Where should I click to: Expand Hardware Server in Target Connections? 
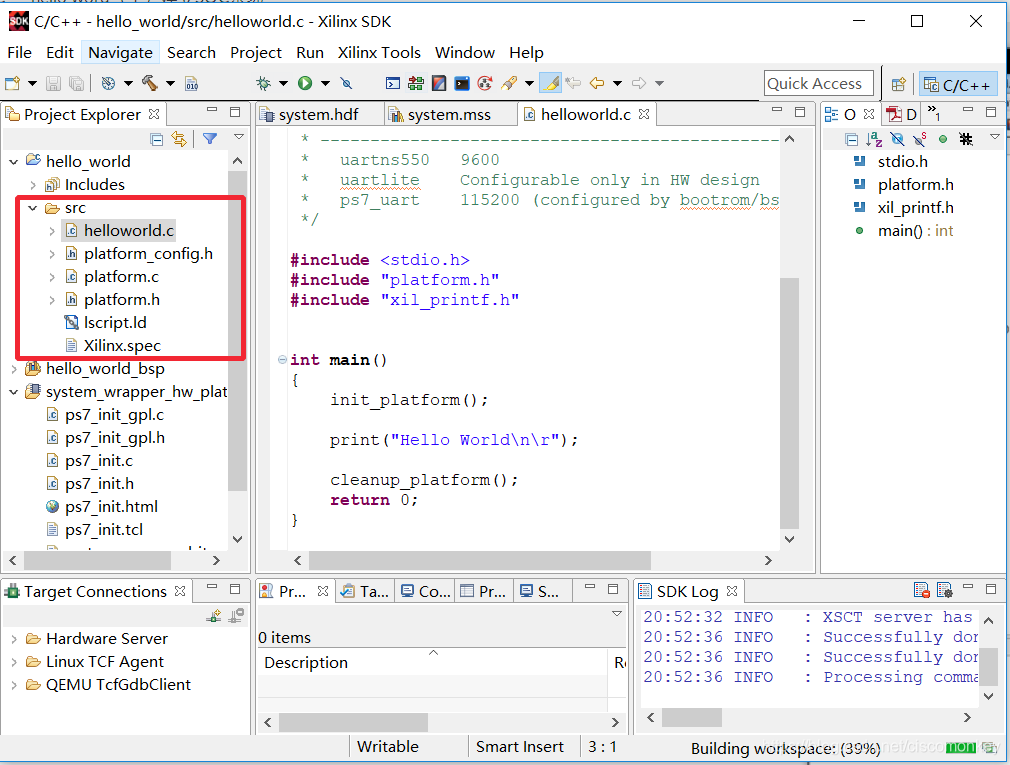(x=14, y=639)
